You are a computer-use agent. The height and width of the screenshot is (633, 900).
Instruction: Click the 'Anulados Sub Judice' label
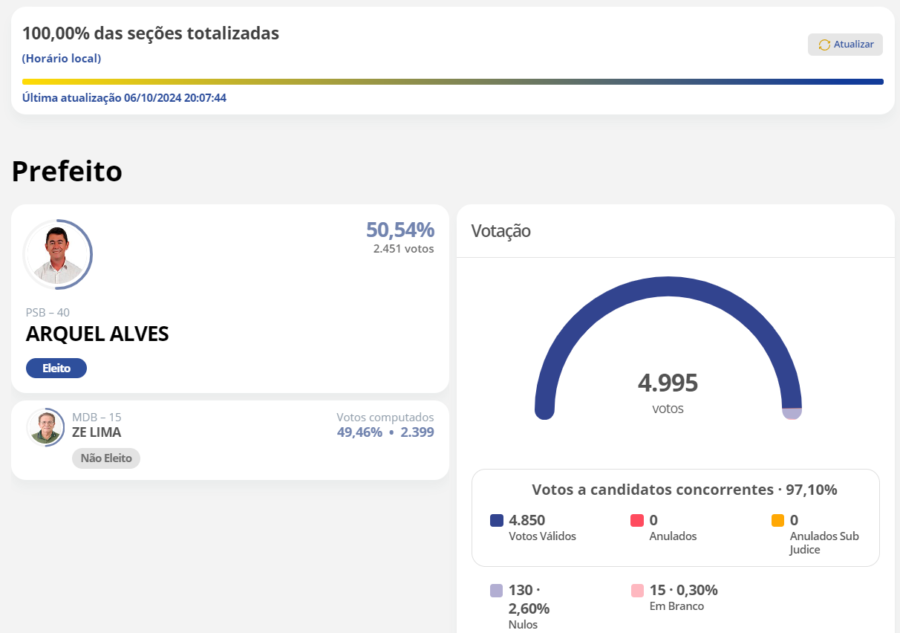(x=824, y=543)
